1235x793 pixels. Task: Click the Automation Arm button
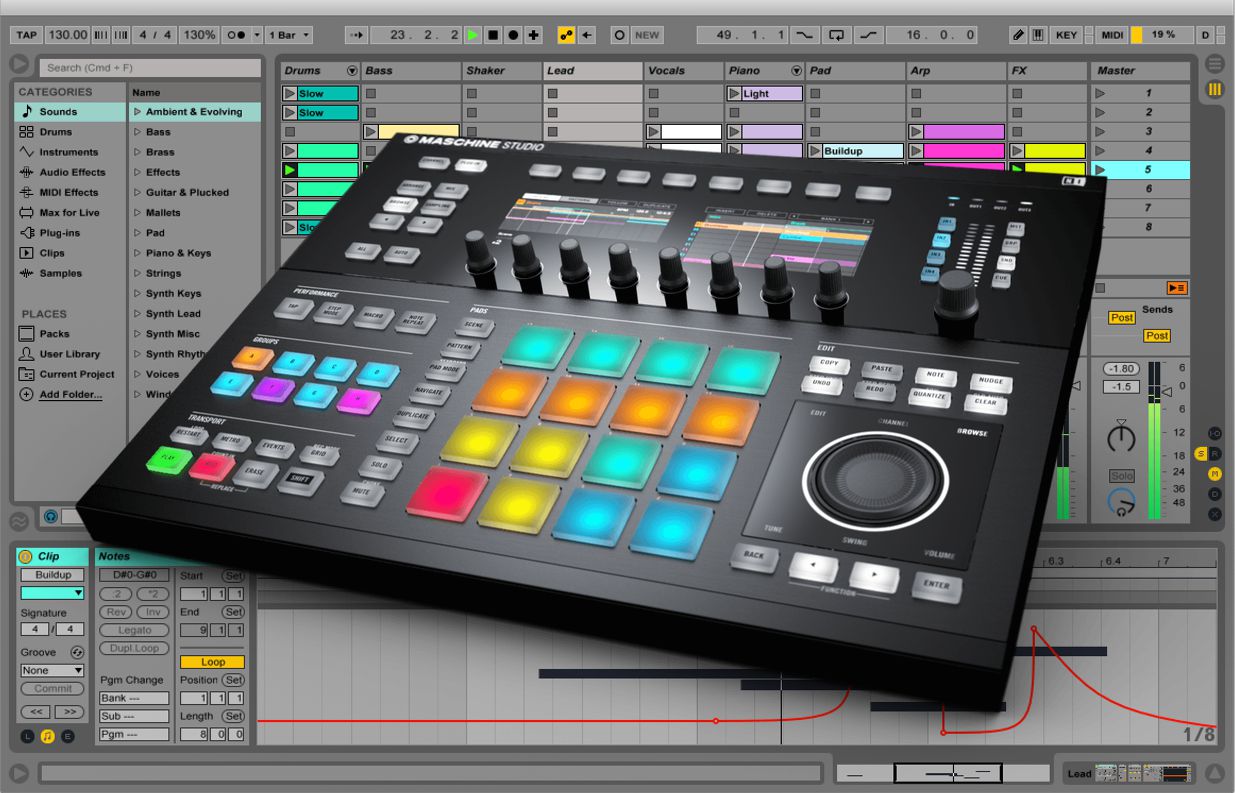[567, 35]
